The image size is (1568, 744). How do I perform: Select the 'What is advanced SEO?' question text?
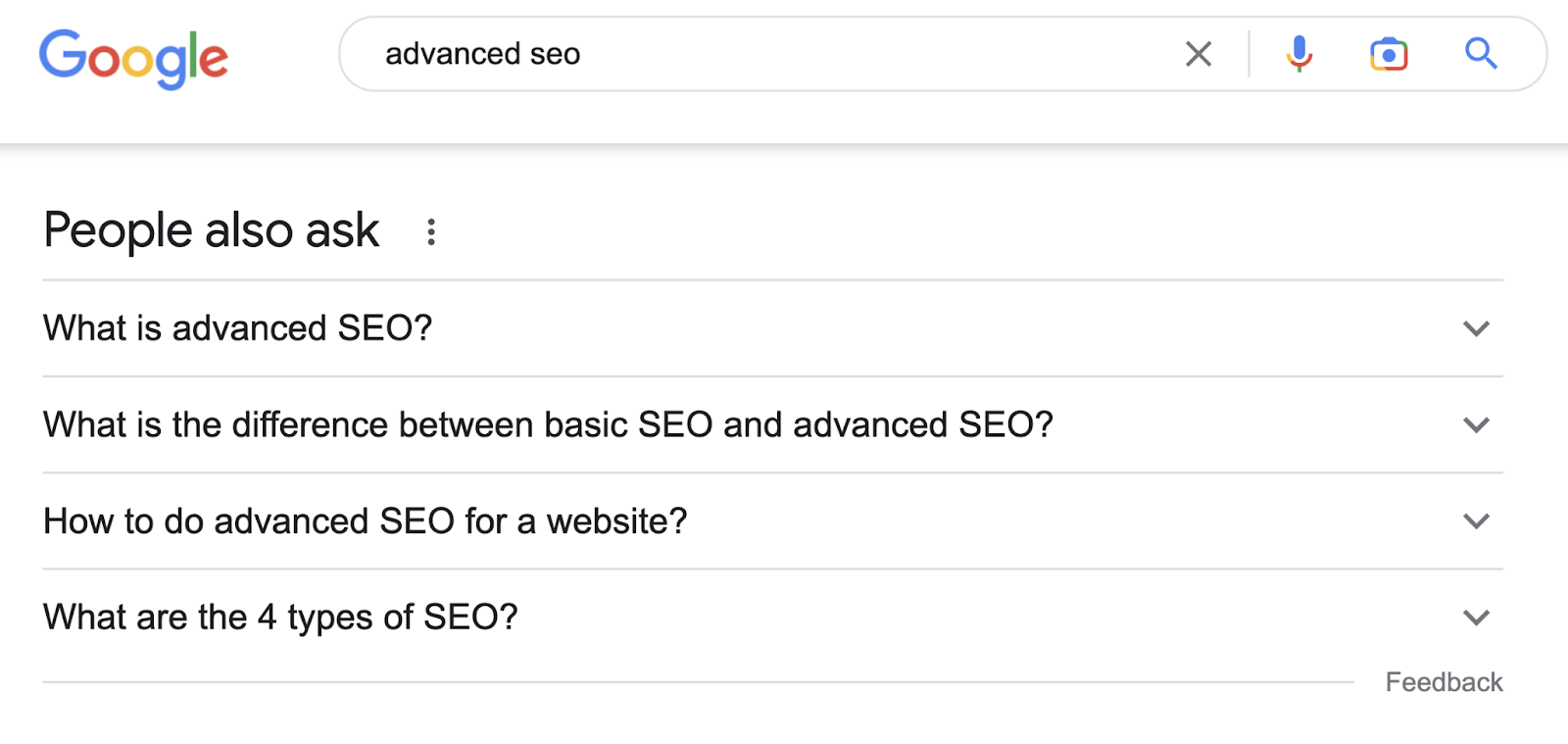tap(237, 328)
